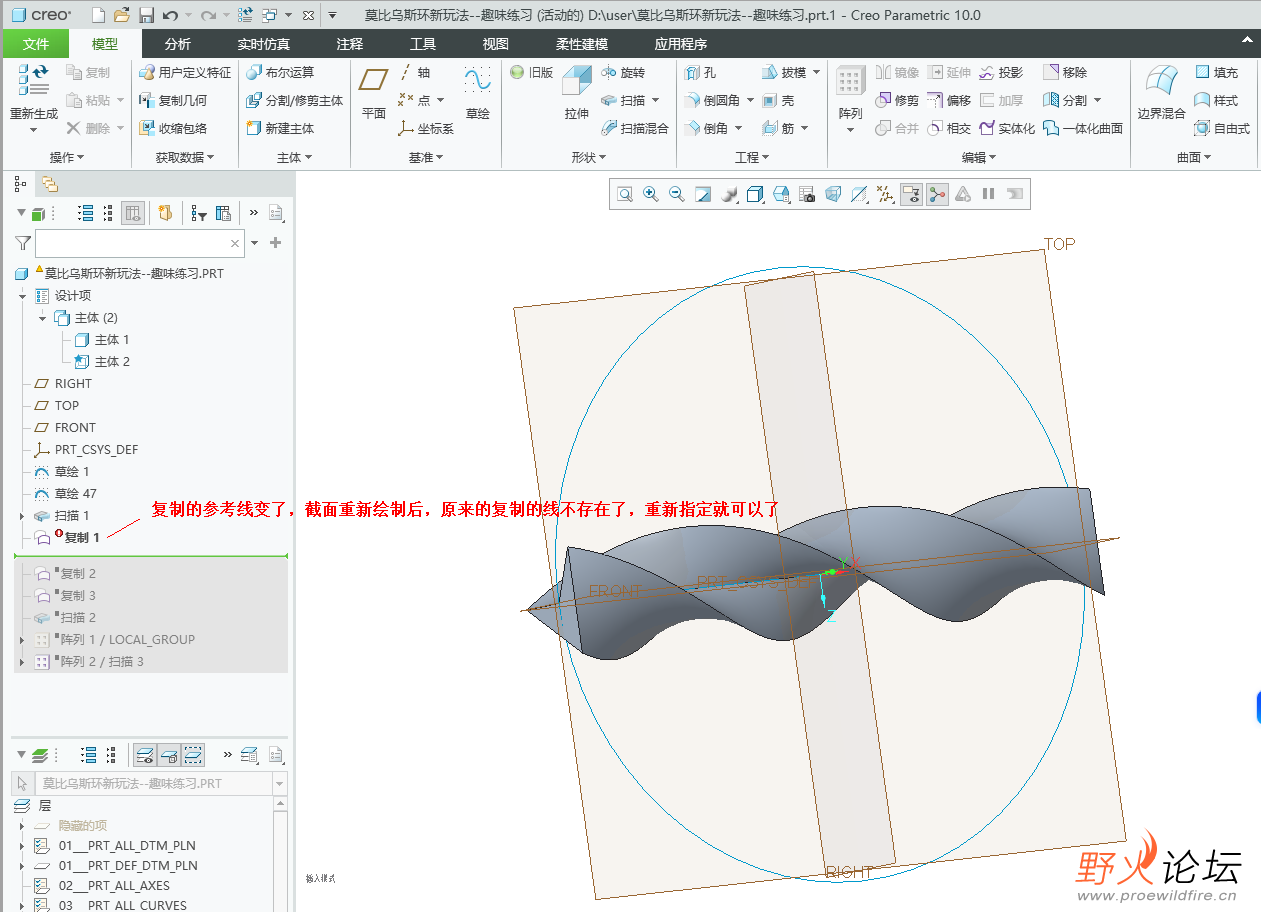The height and width of the screenshot is (912, 1261).
Task: Click the Zoom Out magnifier icon
Action: (677, 194)
